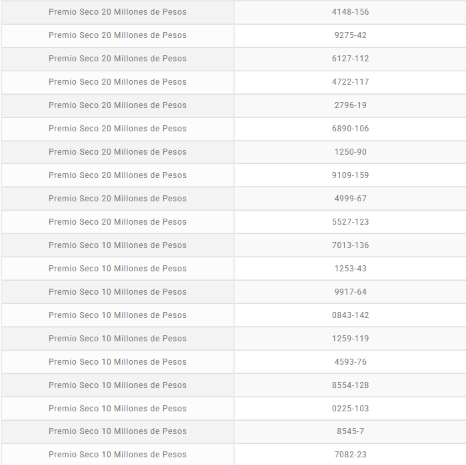This screenshot has height=465, width=466.
Task: Select the winning number 4148-156 cell
Action: 350,12
